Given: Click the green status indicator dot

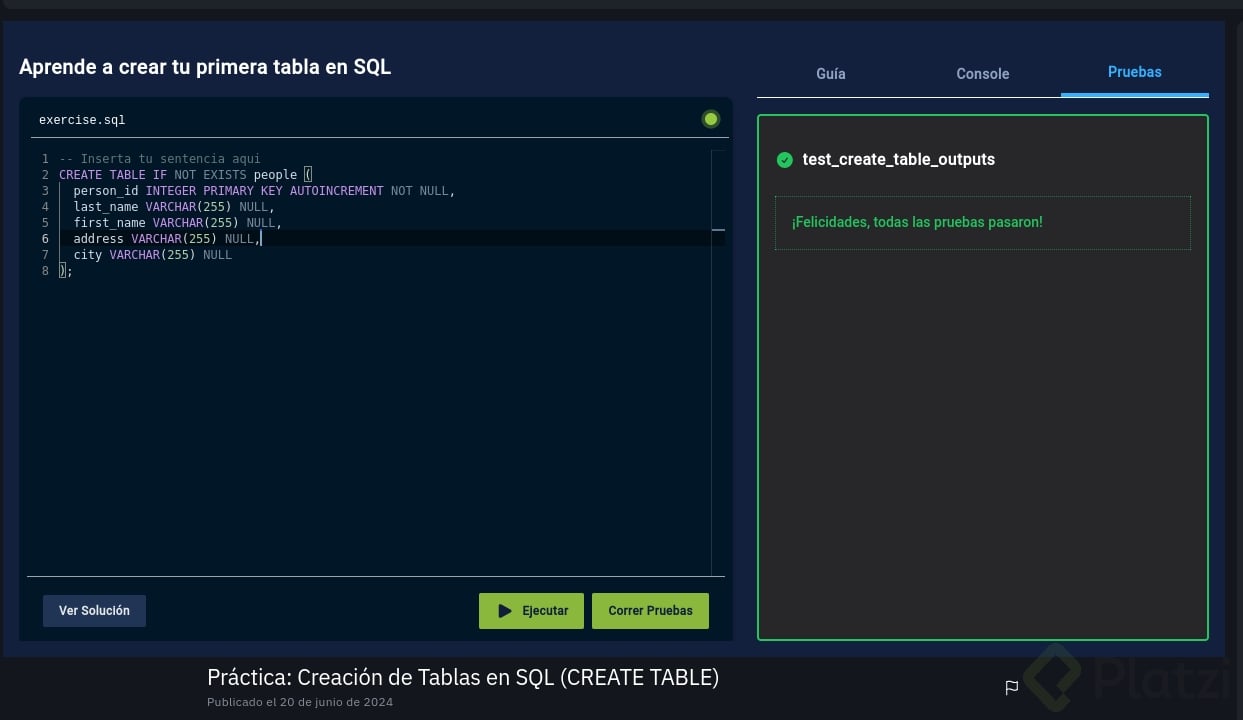Looking at the screenshot, I should 711,119.
